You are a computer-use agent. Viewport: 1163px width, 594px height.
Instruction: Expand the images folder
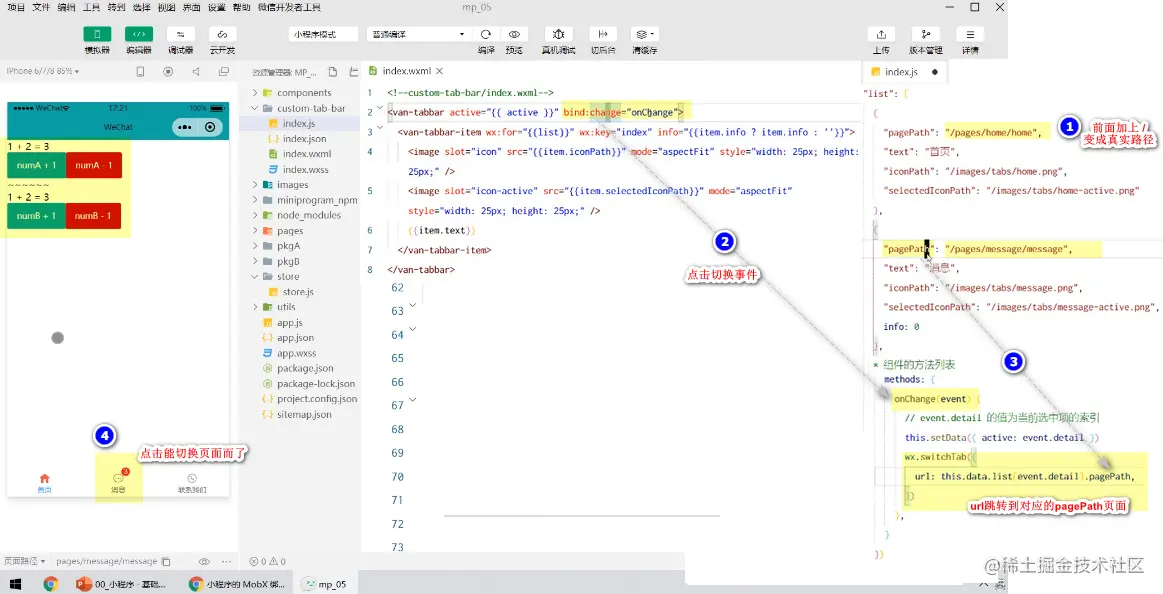(x=255, y=185)
